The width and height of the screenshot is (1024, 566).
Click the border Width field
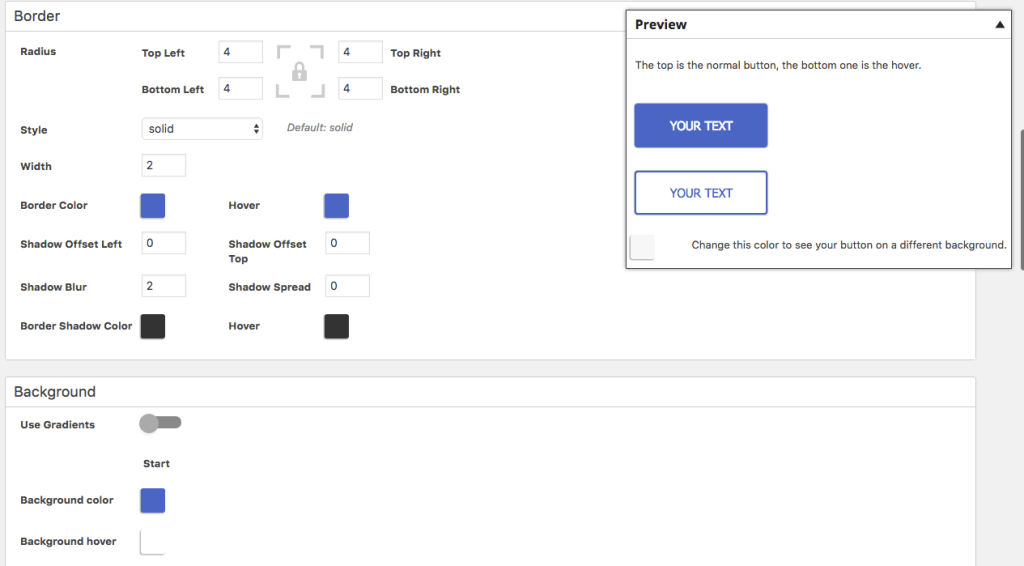[163, 166]
